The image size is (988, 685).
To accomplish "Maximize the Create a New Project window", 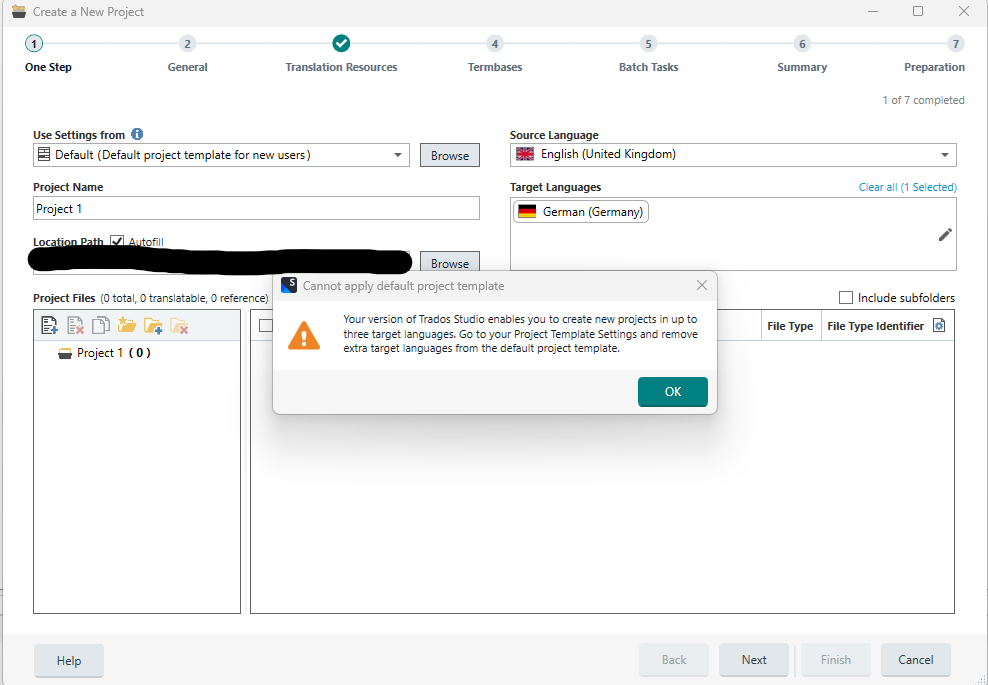I will [918, 11].
